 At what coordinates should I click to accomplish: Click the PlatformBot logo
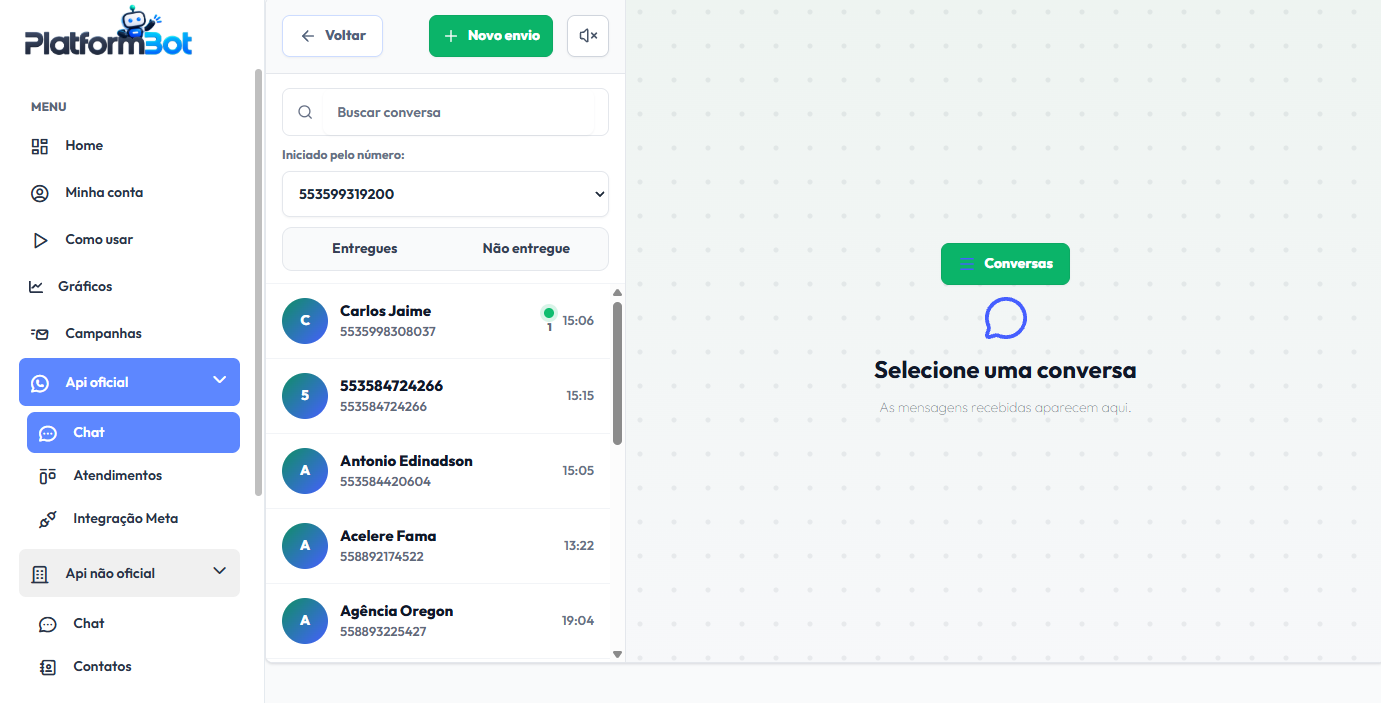109,33
